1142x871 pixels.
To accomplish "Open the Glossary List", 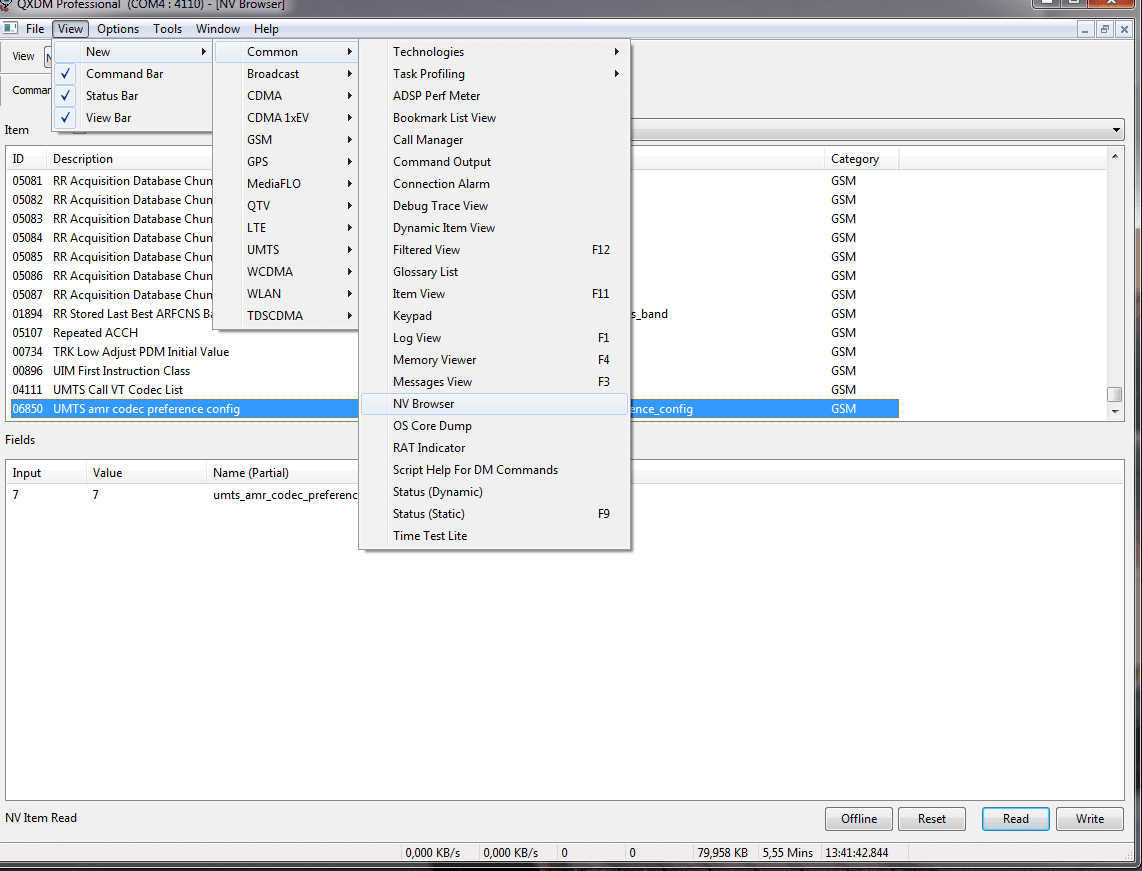I will click(495, 272).
